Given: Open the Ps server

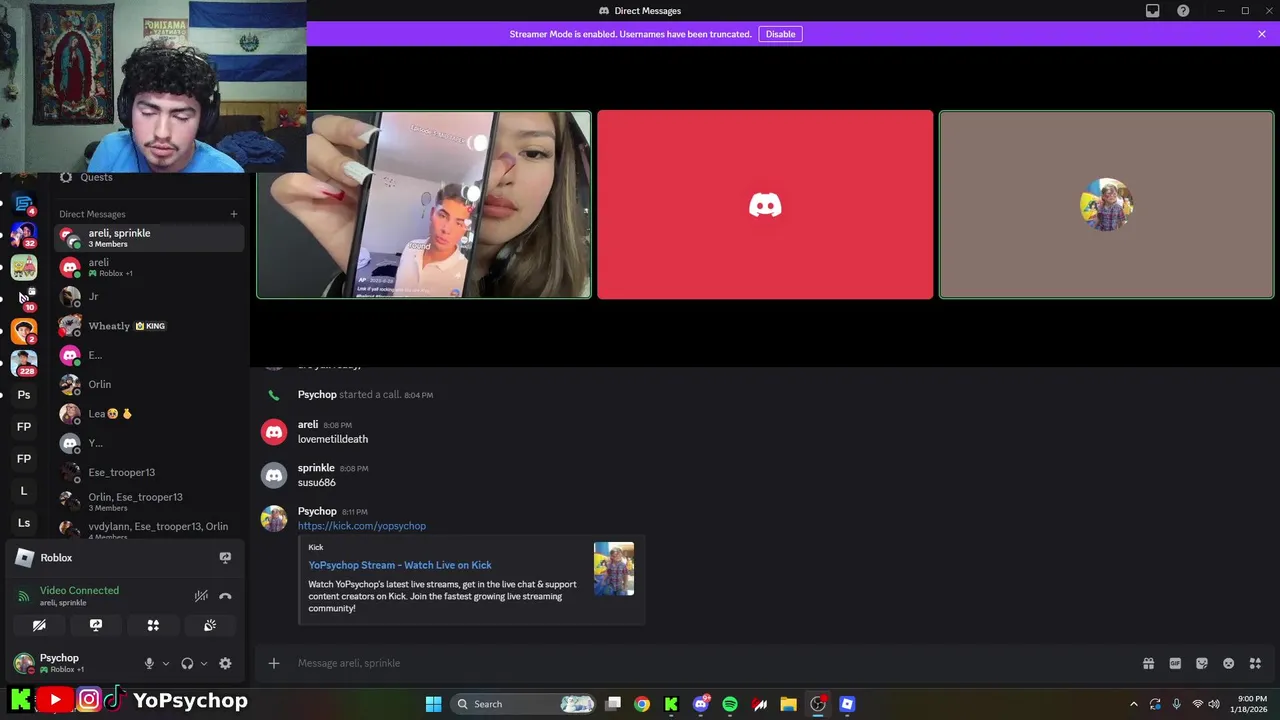Looking at the screenshot, I should 24,395.
